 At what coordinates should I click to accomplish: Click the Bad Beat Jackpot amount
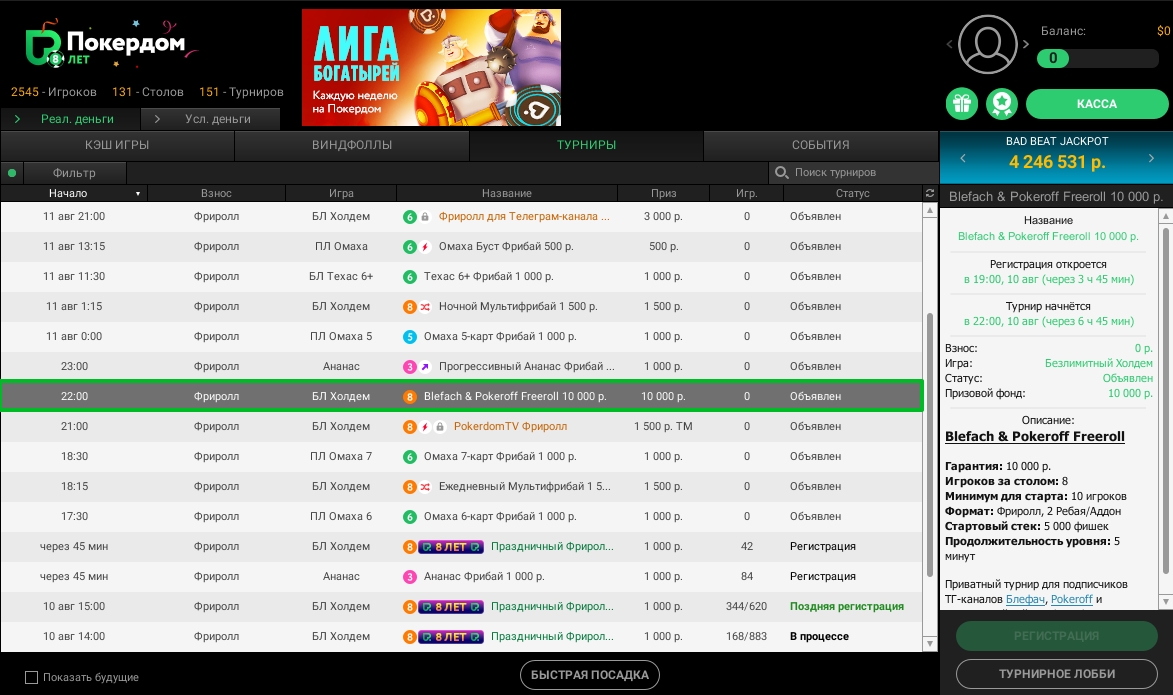pos(1056,162)
